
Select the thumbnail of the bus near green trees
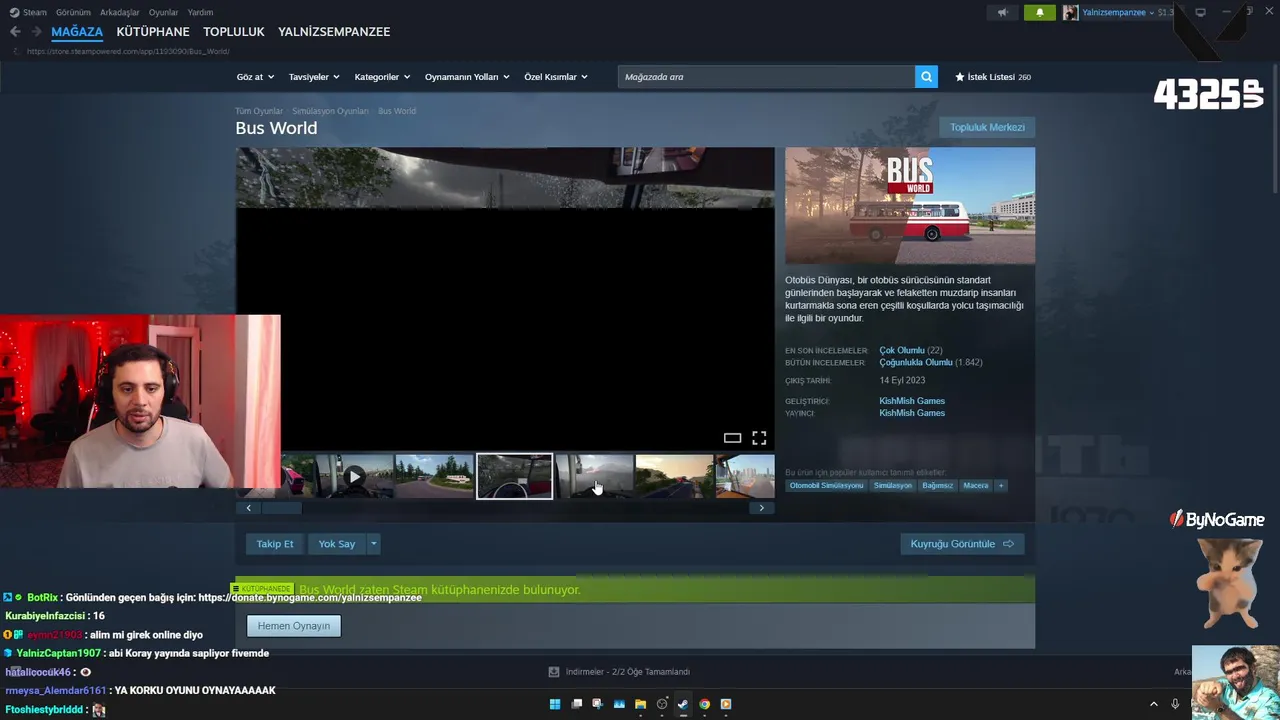coord(434,477)
